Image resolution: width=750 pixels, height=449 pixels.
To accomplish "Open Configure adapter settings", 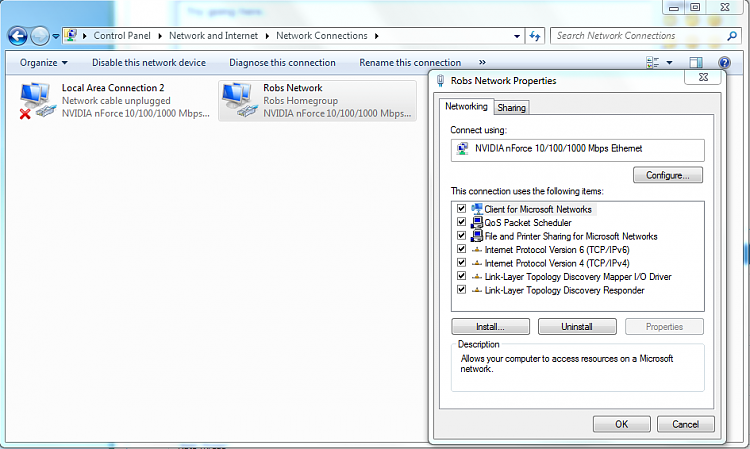I will point(668,175).
